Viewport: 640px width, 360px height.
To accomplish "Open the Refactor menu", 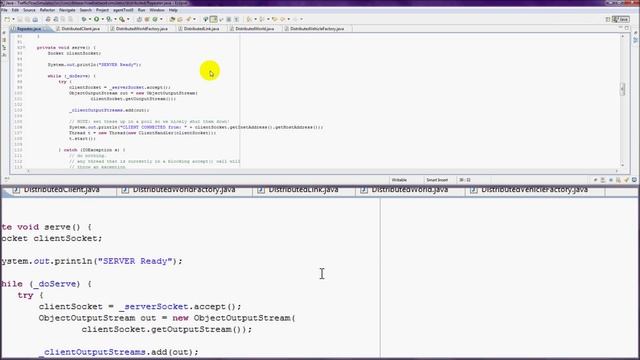I will (x=47, y=10).
